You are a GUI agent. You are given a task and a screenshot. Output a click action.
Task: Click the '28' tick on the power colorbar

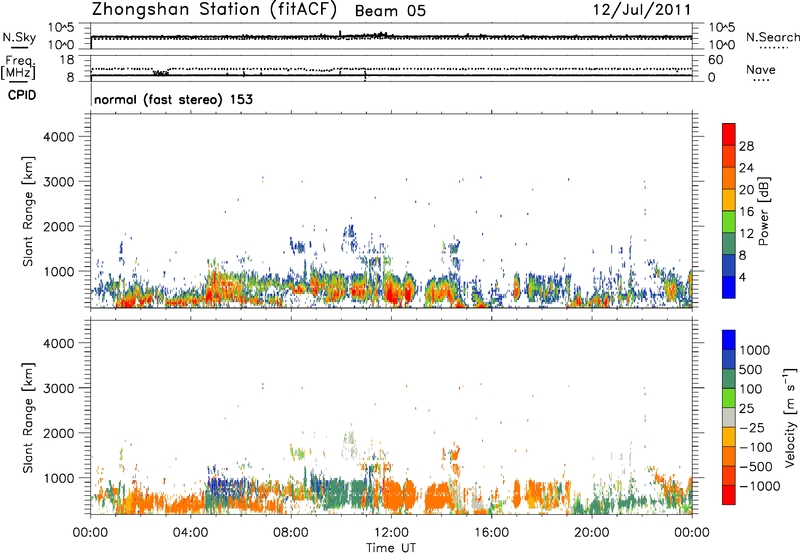(x=746, y=146)
